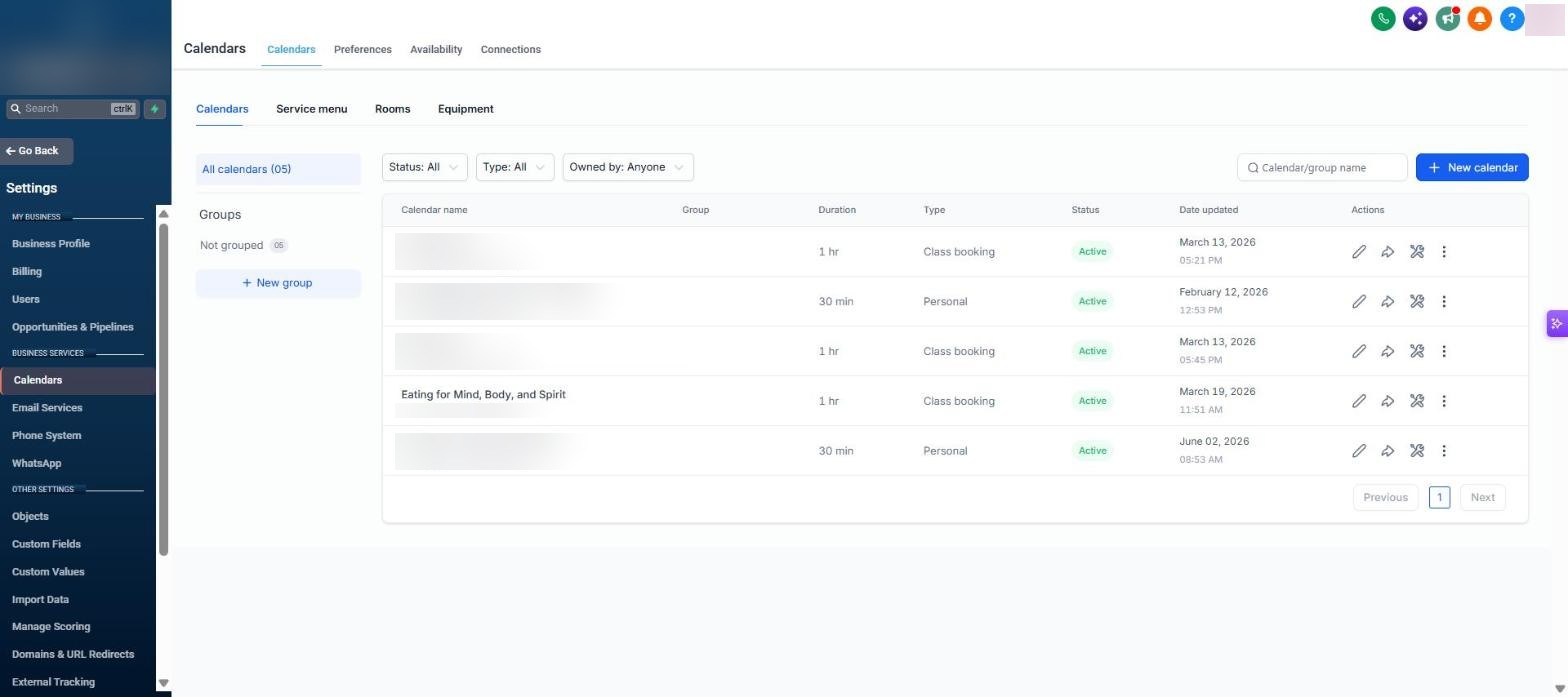Image resolution: width=1568 pixels, height=697 pixels.
Task: Click the purple side widget icon
Action: click(x=1557, y=323)
